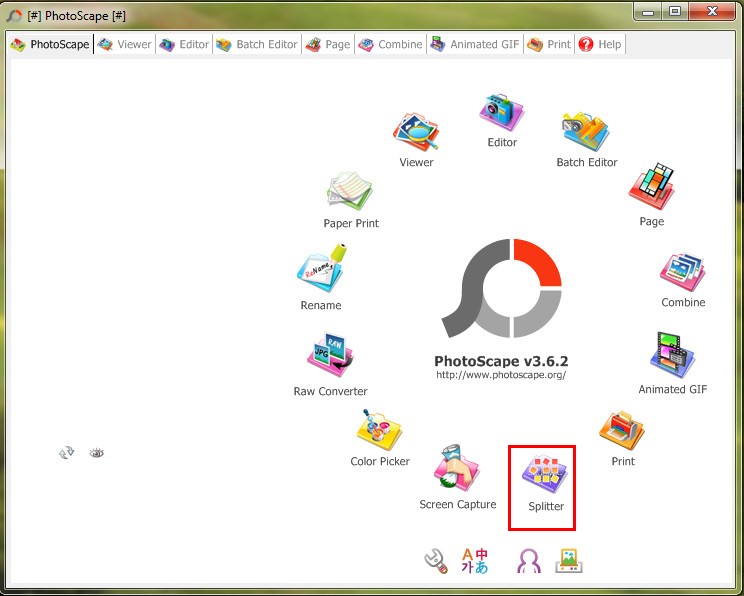
Task: Switch to the Batch Editor tab
Action: 257,44
